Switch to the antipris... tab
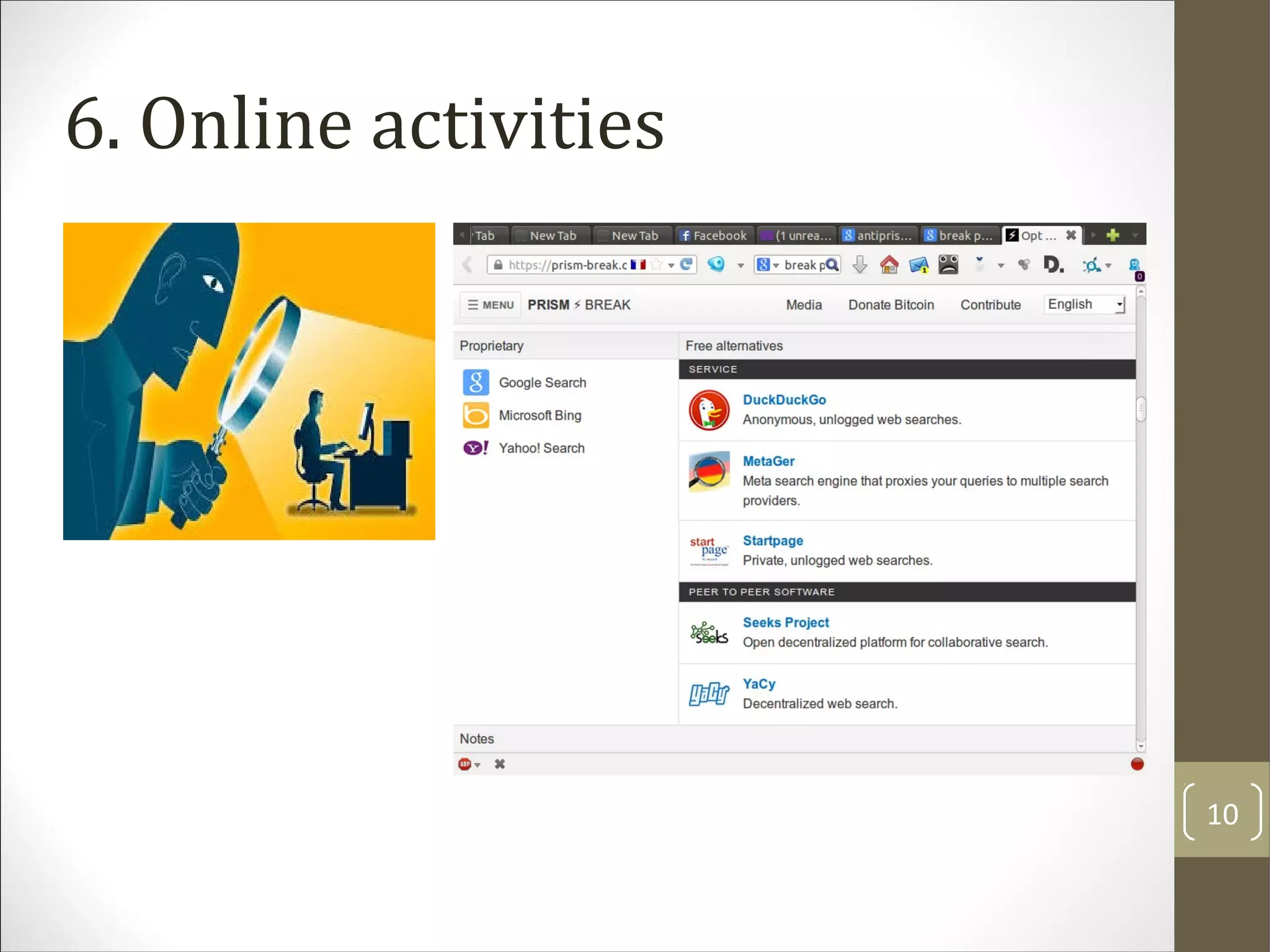This screenshot has width=1270, height=952. 878,235
